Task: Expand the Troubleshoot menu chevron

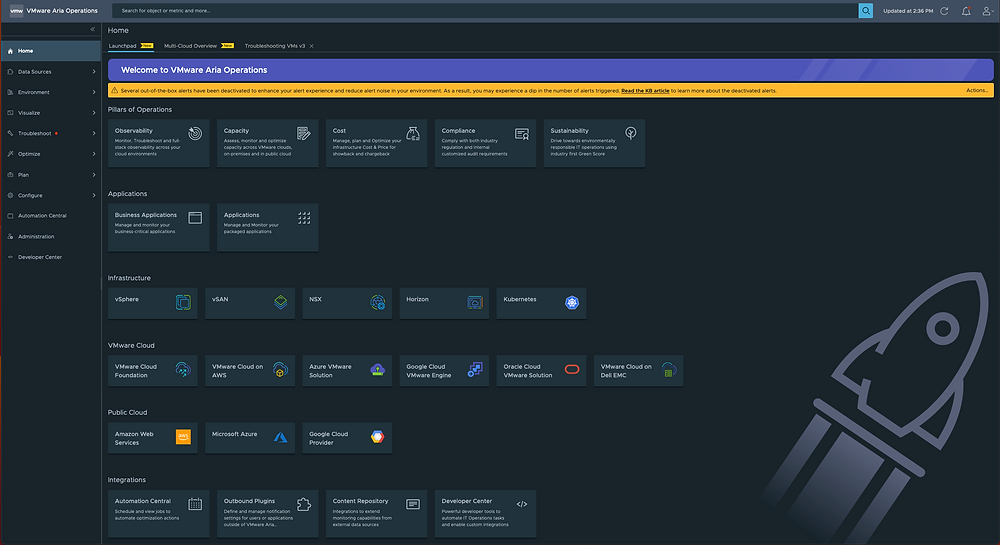Action: [x=94, y=133]
